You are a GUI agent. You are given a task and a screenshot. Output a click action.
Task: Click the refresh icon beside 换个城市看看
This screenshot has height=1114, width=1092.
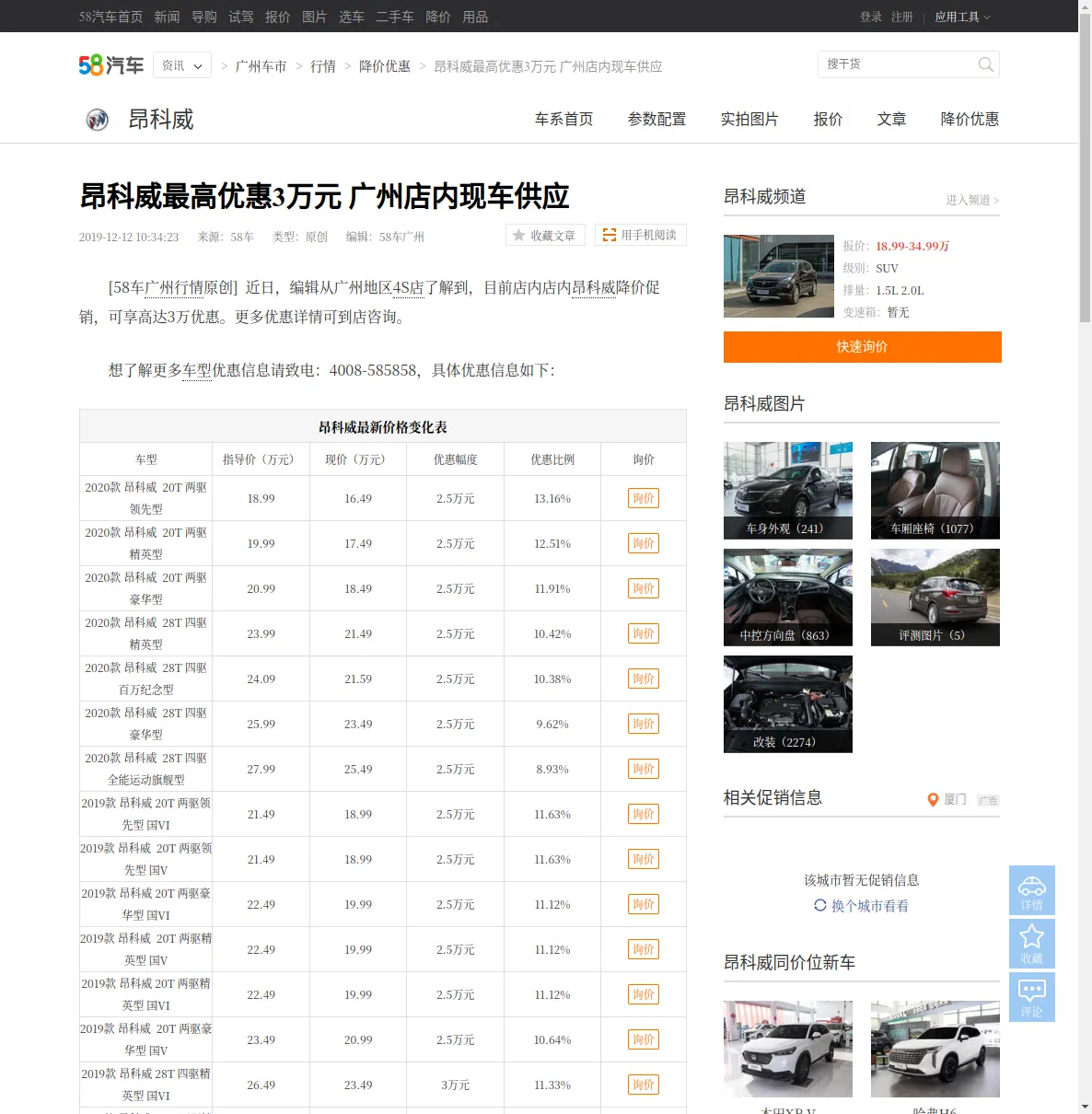tap(820, 906)
